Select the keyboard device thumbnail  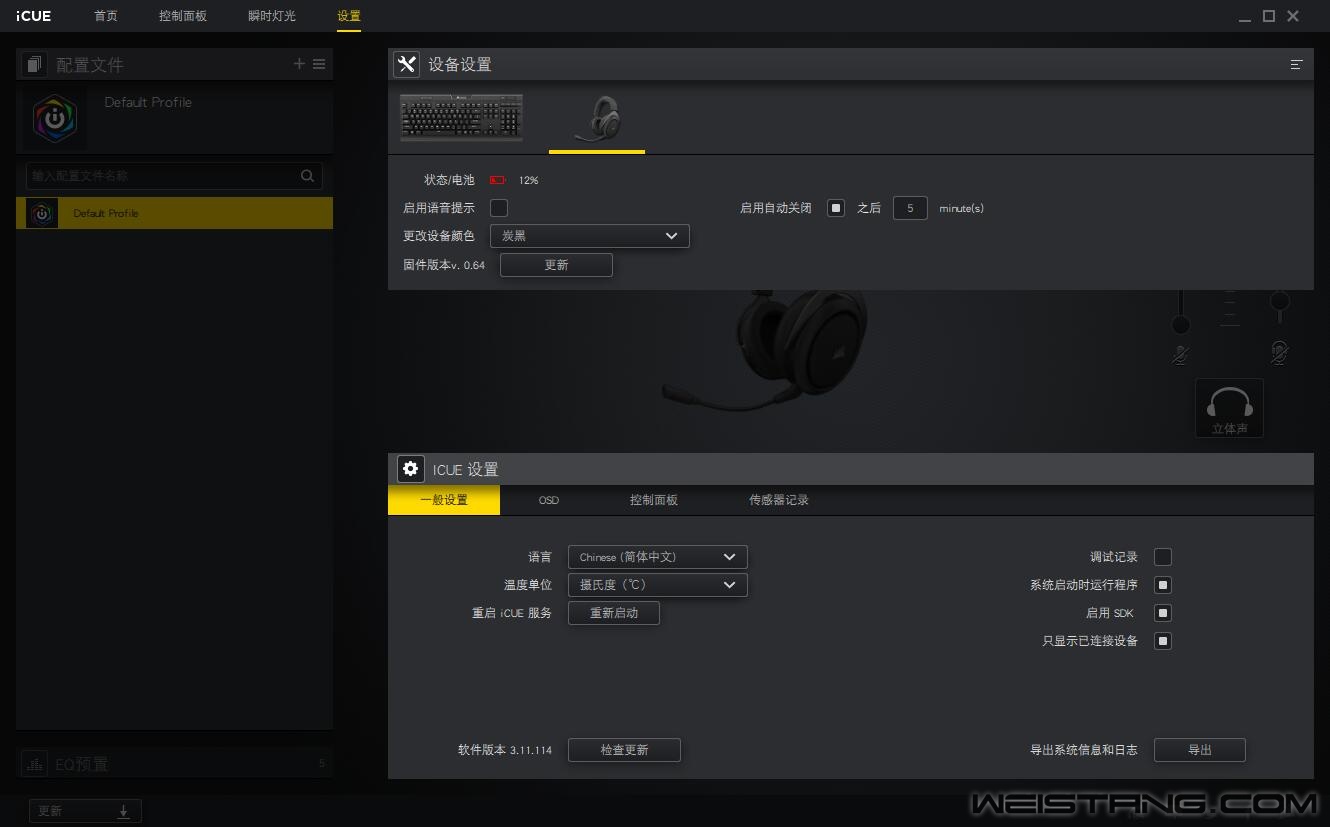pos(461,118)
